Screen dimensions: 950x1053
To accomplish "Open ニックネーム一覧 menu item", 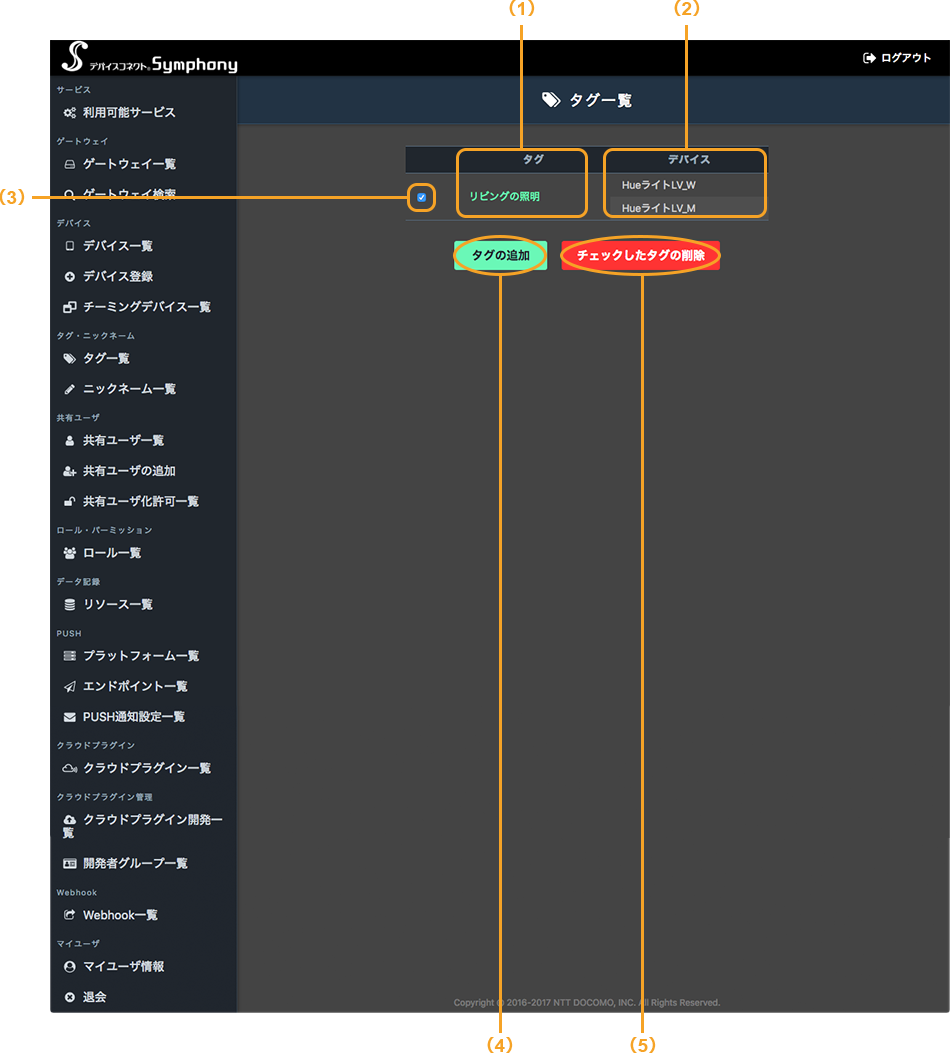I will (129, 389).
